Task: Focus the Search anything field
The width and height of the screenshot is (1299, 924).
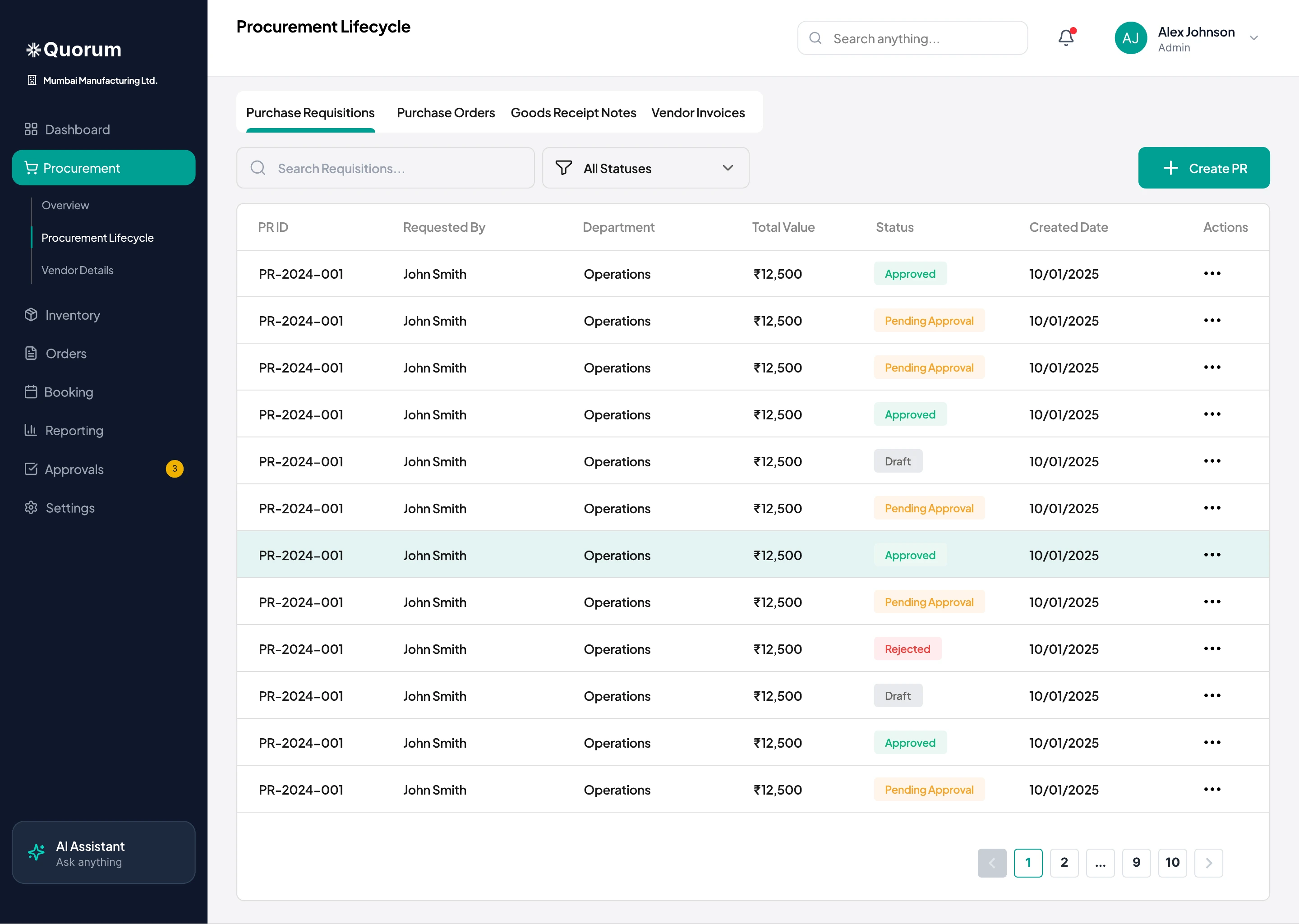Action: tap(912, 38)
